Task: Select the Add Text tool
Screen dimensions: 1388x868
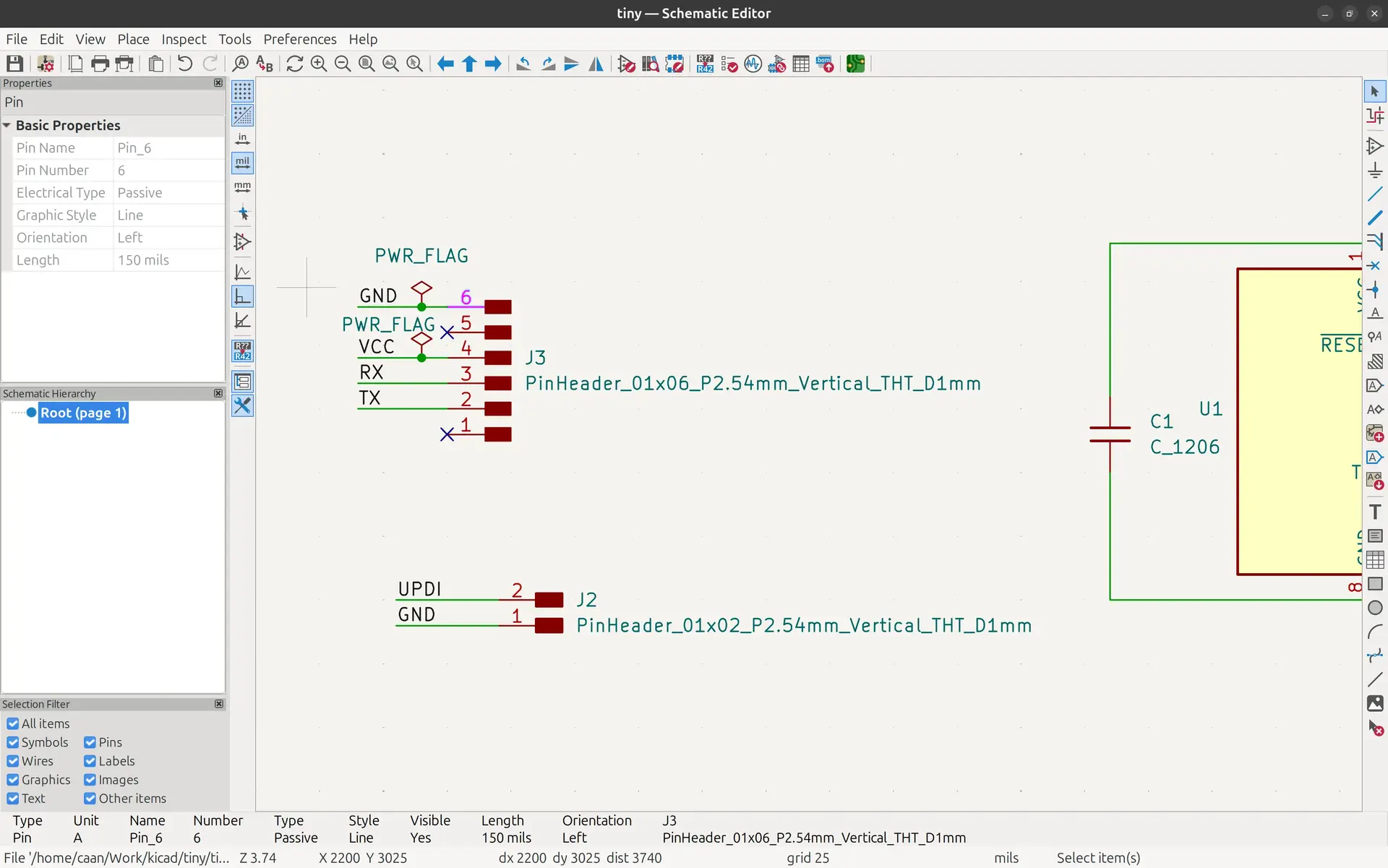Action: click(1375, 512)
